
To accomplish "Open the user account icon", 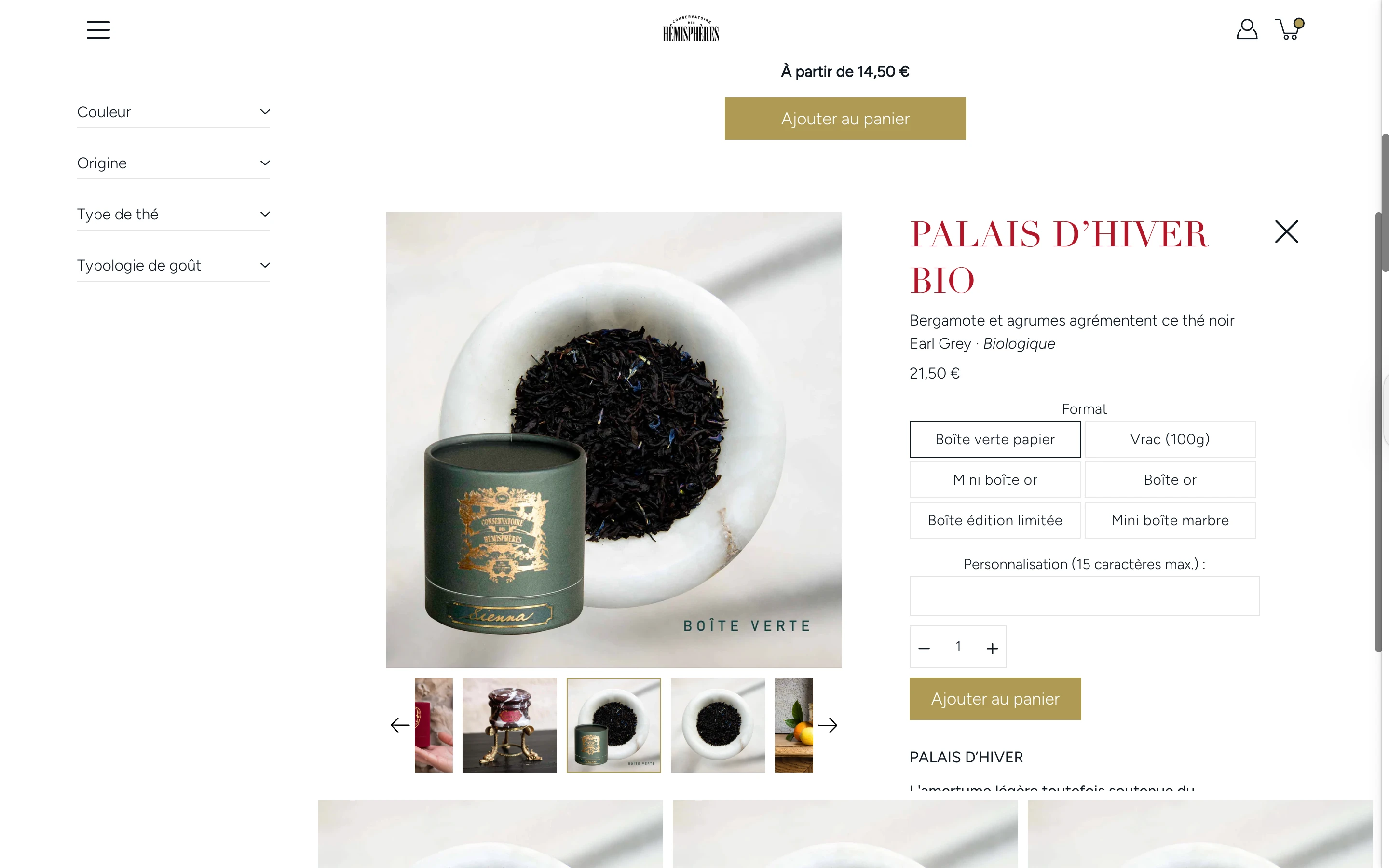I will pos(1247,29).
